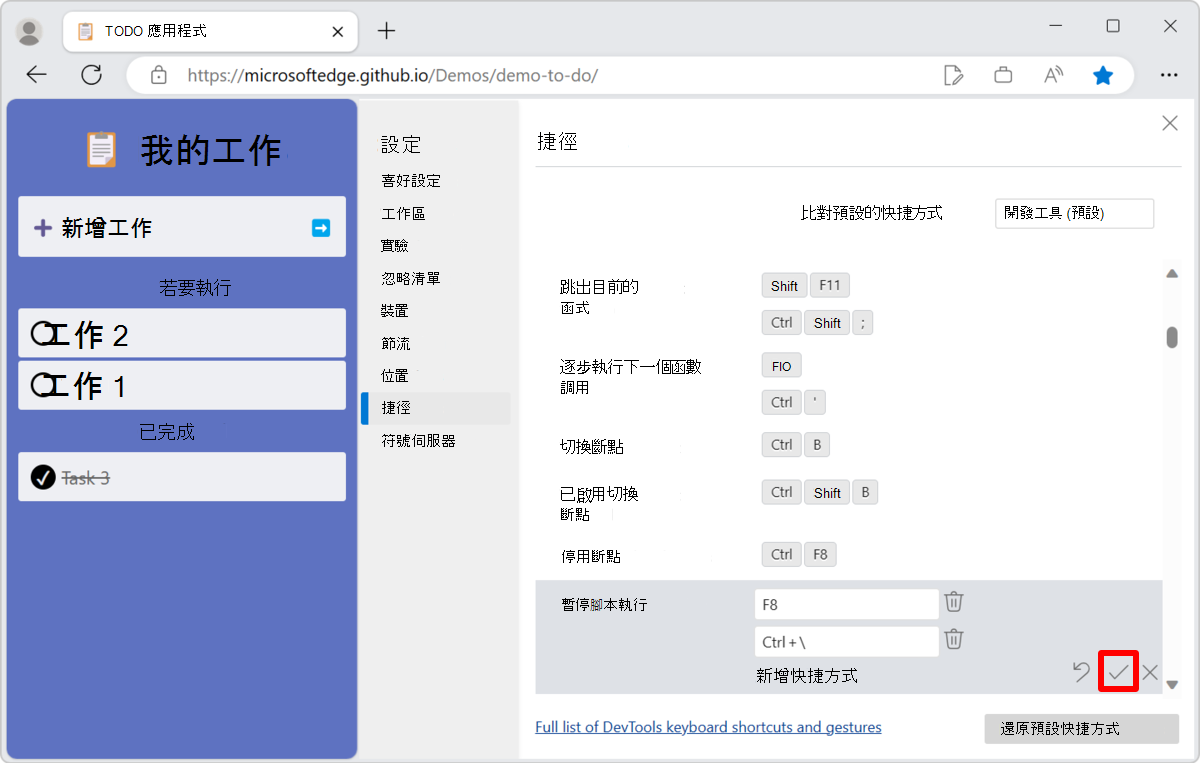Open the 開發工具 (預設) preset selector
The image size is (1200, 763).
pyautogui.click(x=1074, y=213)
